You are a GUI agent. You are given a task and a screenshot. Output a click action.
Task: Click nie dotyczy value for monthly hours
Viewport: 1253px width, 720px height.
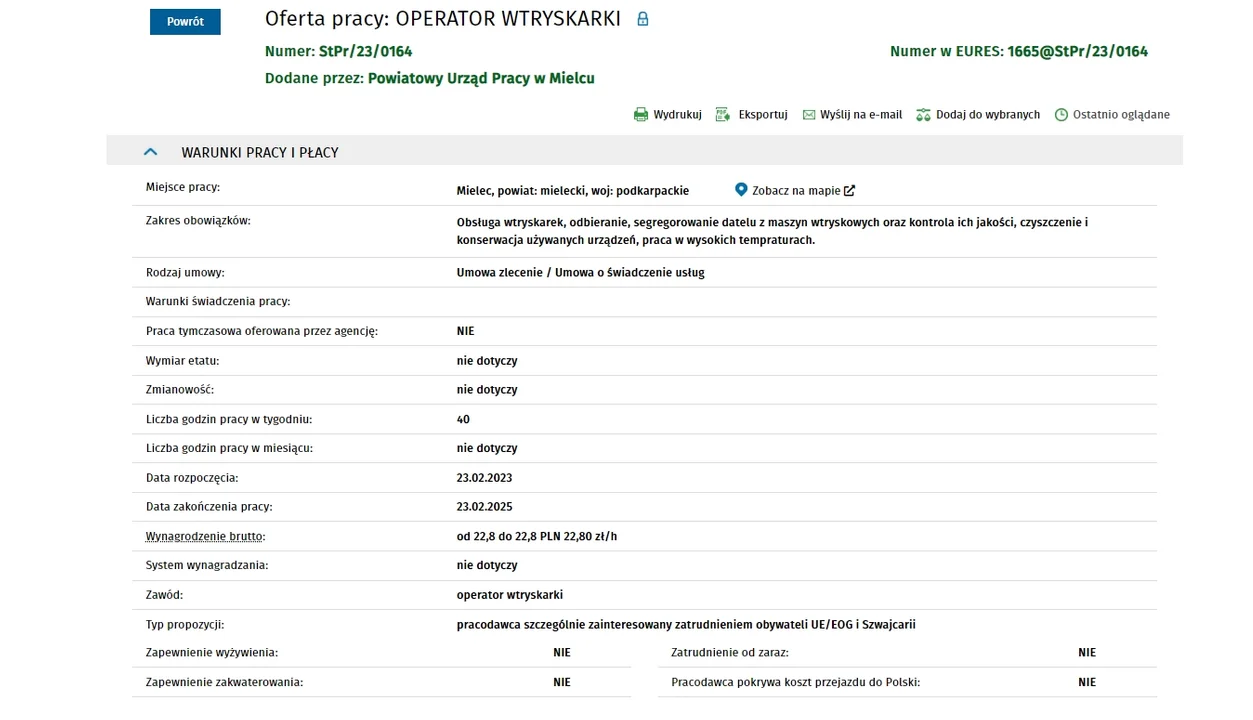(x=487, y=449)
